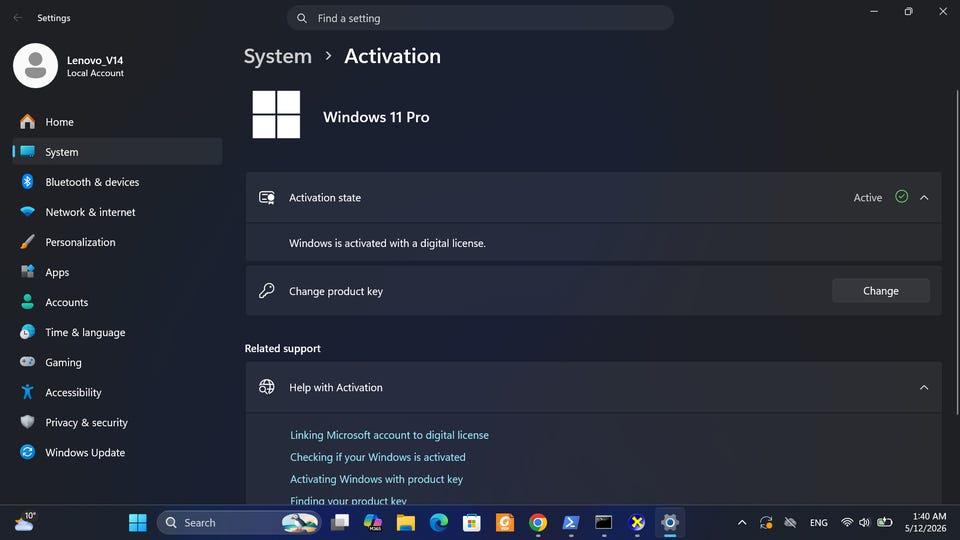Open Accessibility settings
Viewport: 960px width, 540px height.
click(x=117, y=392)
